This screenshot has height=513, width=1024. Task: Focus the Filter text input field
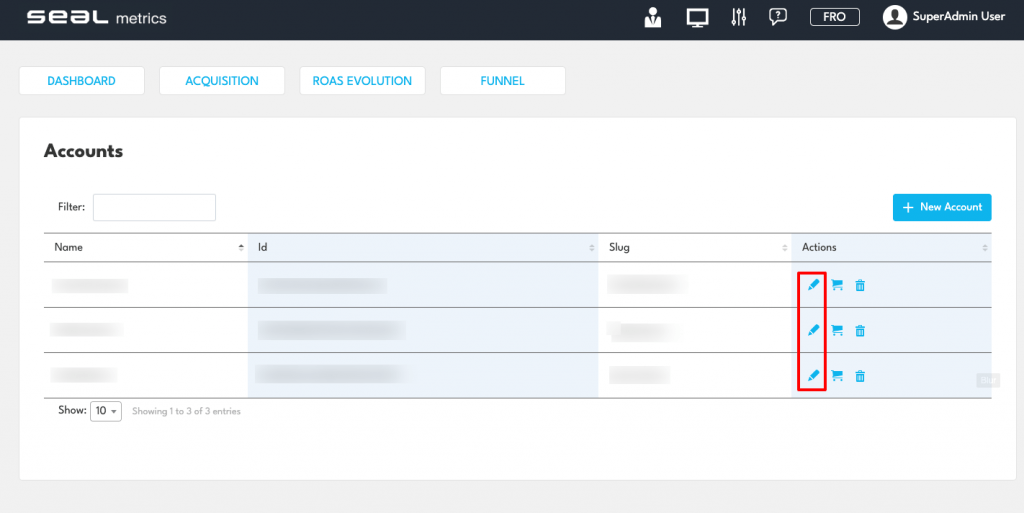click(x=154, y=207)
